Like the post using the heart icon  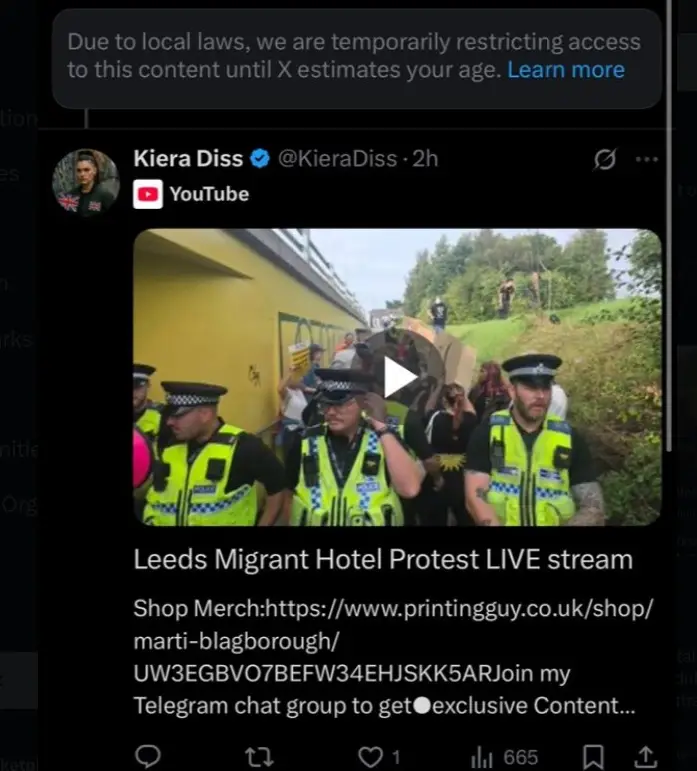371,756
